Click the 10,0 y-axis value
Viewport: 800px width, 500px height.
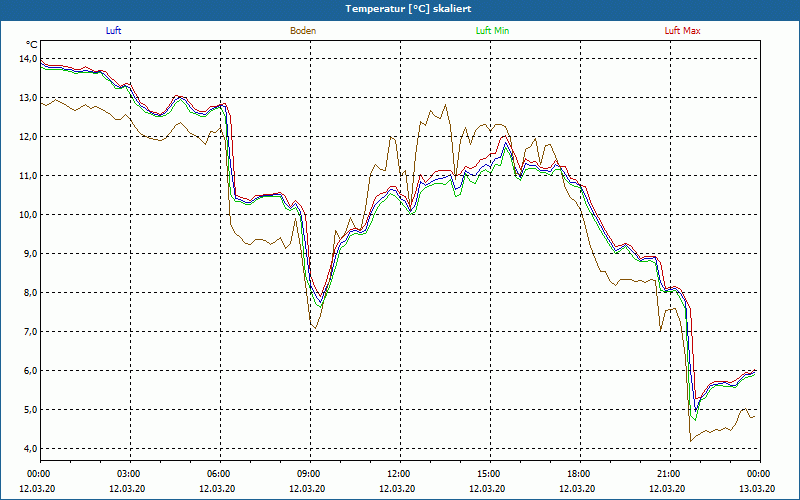28,215
